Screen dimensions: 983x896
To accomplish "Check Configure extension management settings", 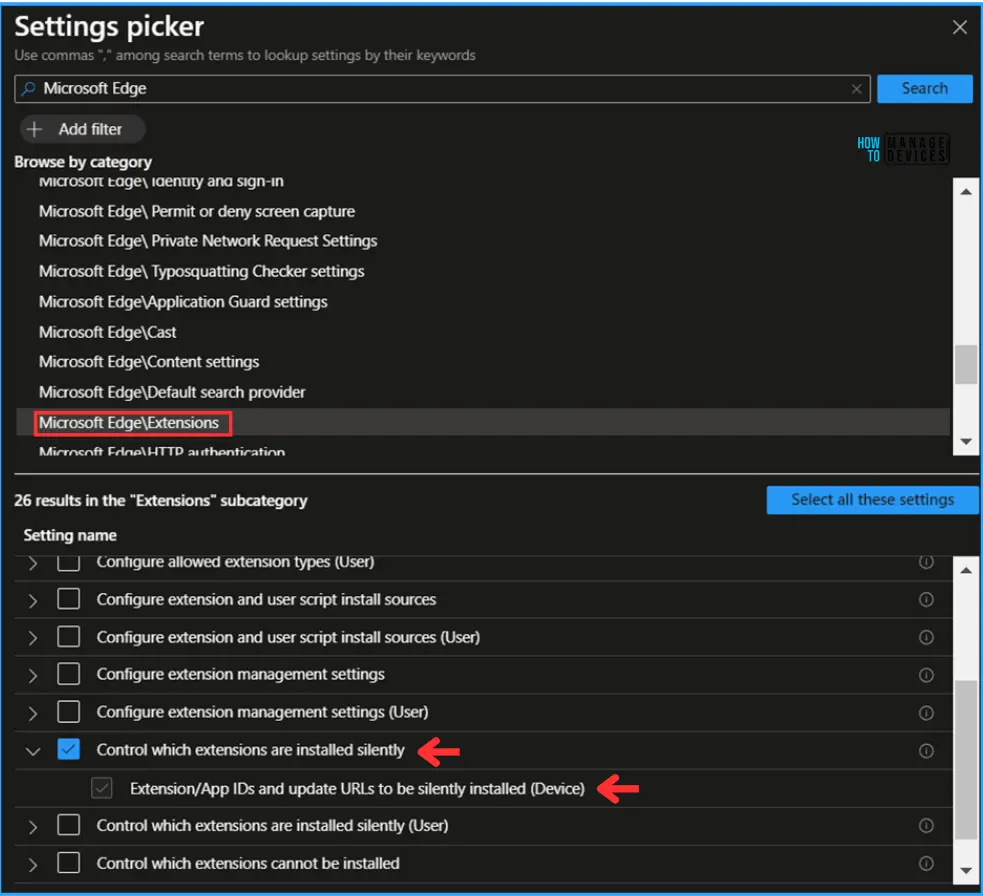I will (68, 674).
